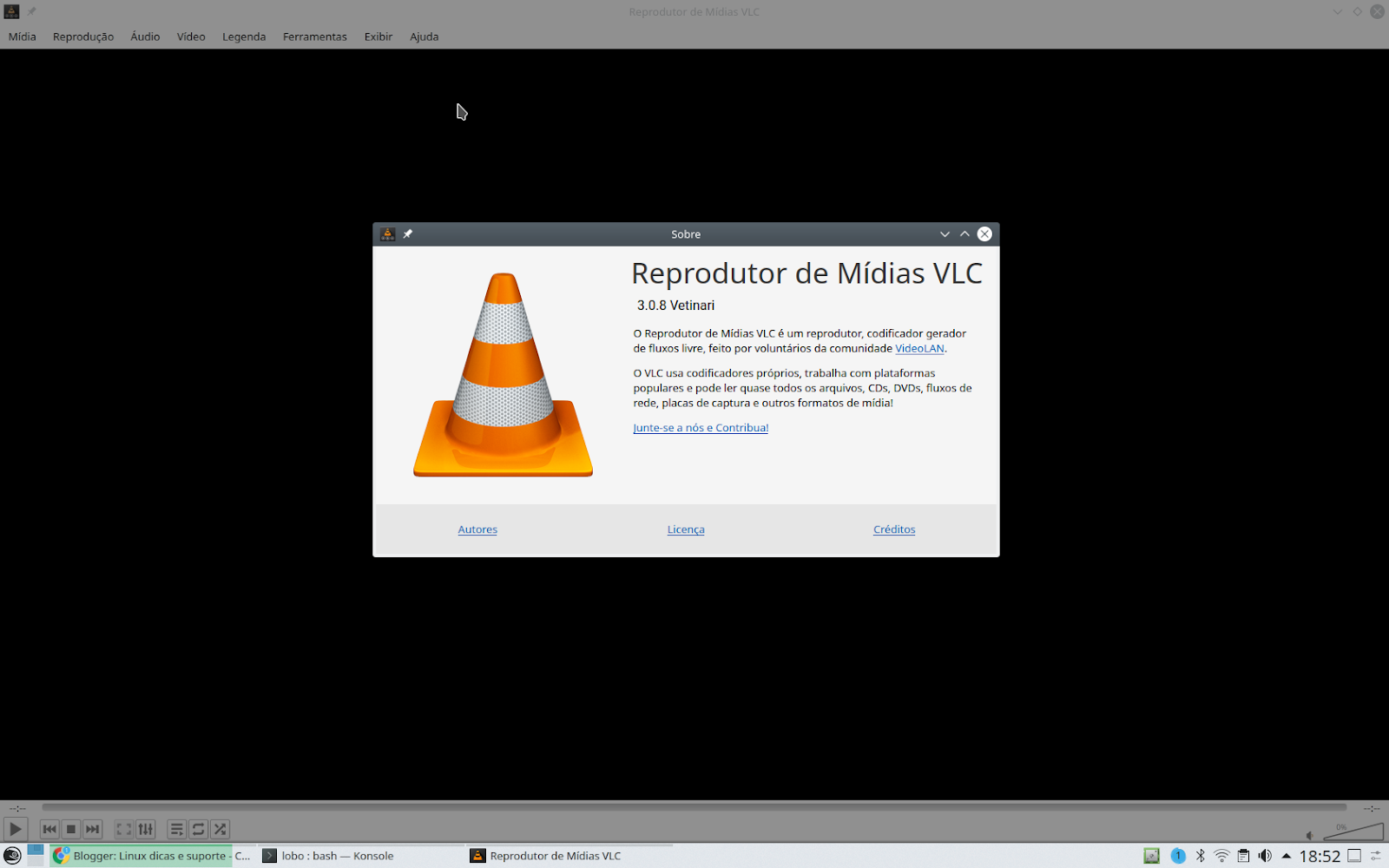The image size is (1389, 868).
Task: Expand hidden system tray icons
Action: click(x=1287, y=856)
